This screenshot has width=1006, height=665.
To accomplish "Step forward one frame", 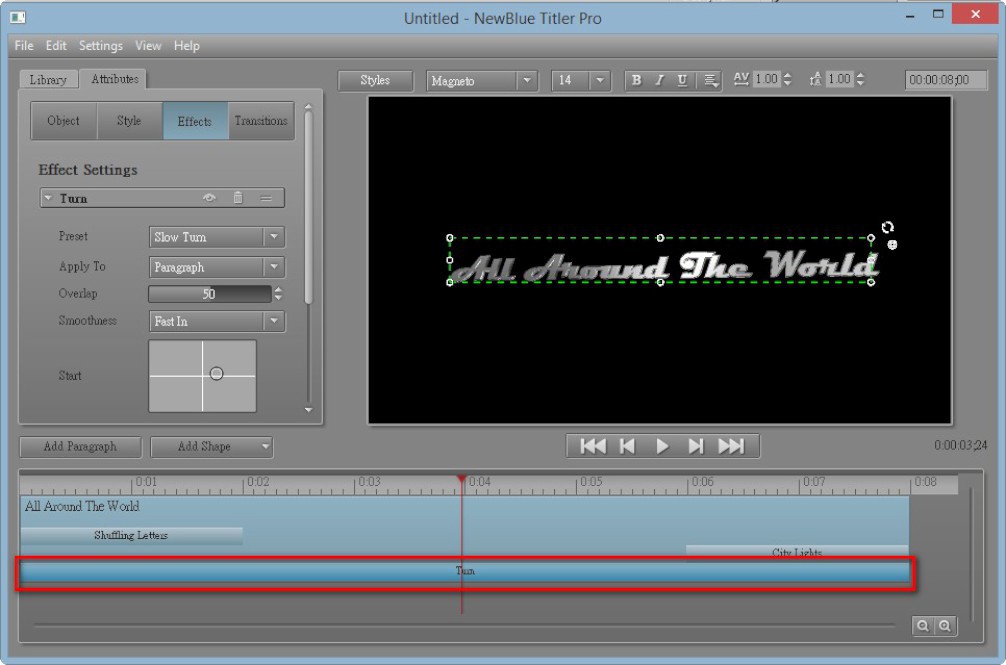I will (696, 446).
